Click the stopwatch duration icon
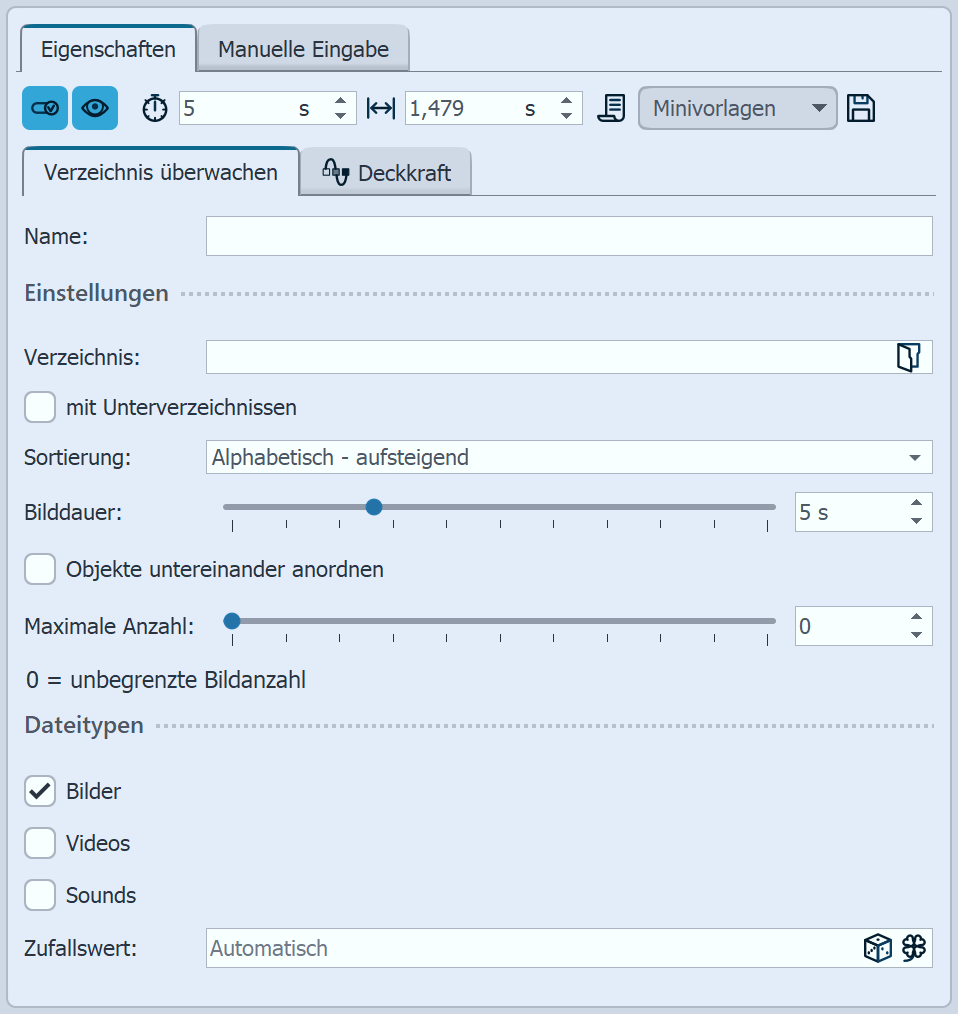Screen dimensions: 958x1014 point(155,109)
